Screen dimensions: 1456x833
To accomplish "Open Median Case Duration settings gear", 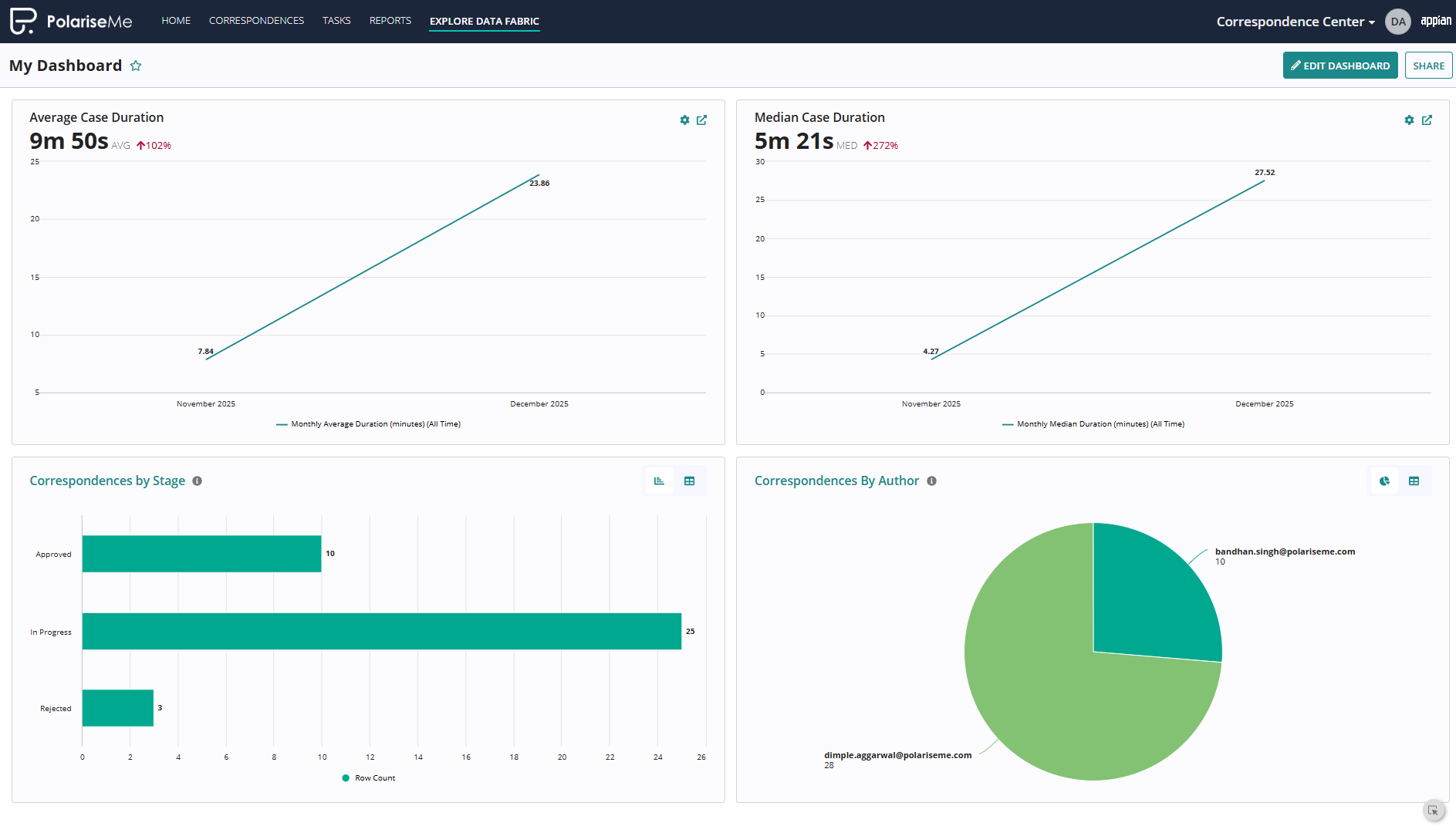I will click(1409, 120).
